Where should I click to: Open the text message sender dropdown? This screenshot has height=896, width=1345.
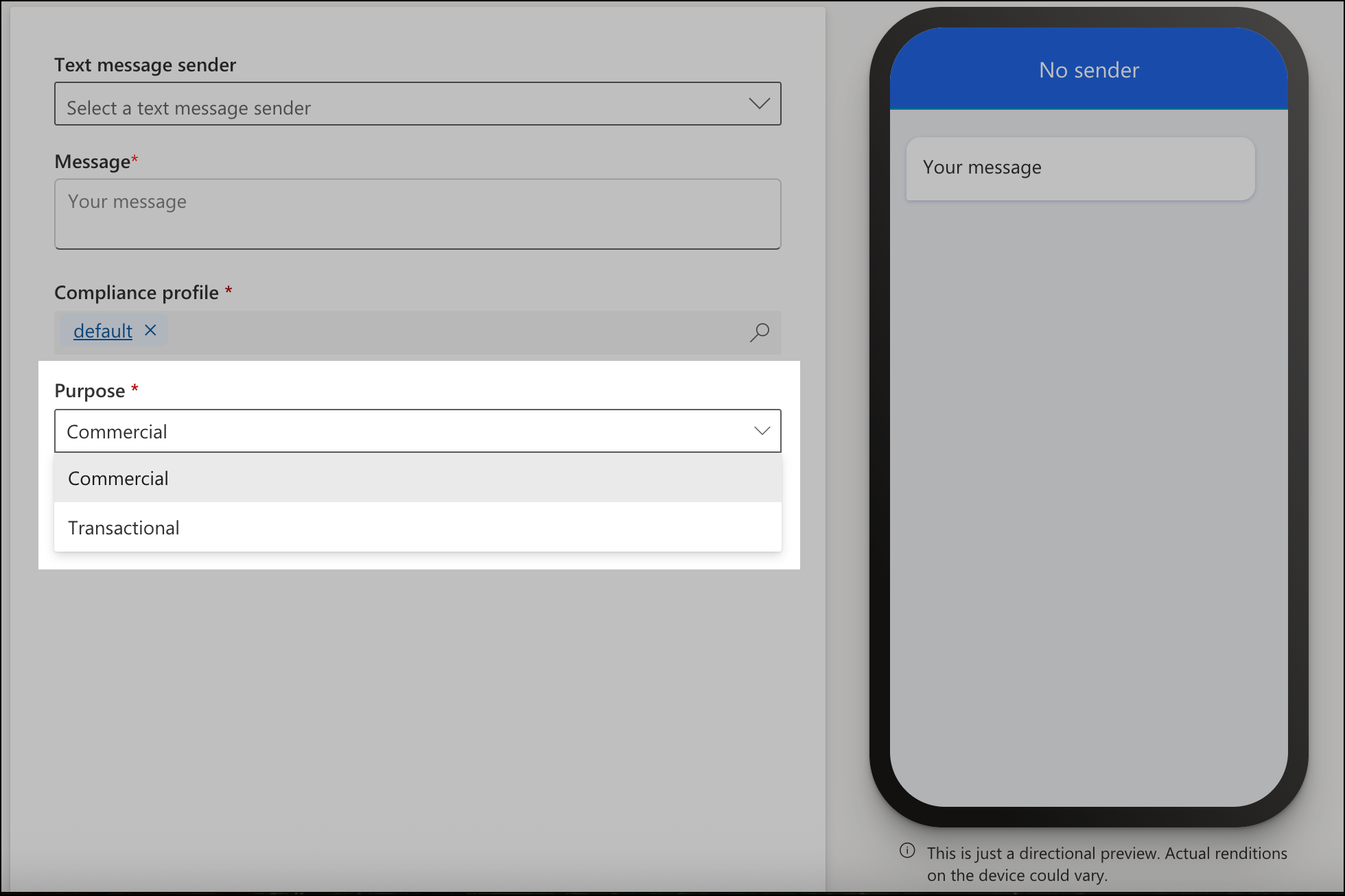click(x=417, y=104)
